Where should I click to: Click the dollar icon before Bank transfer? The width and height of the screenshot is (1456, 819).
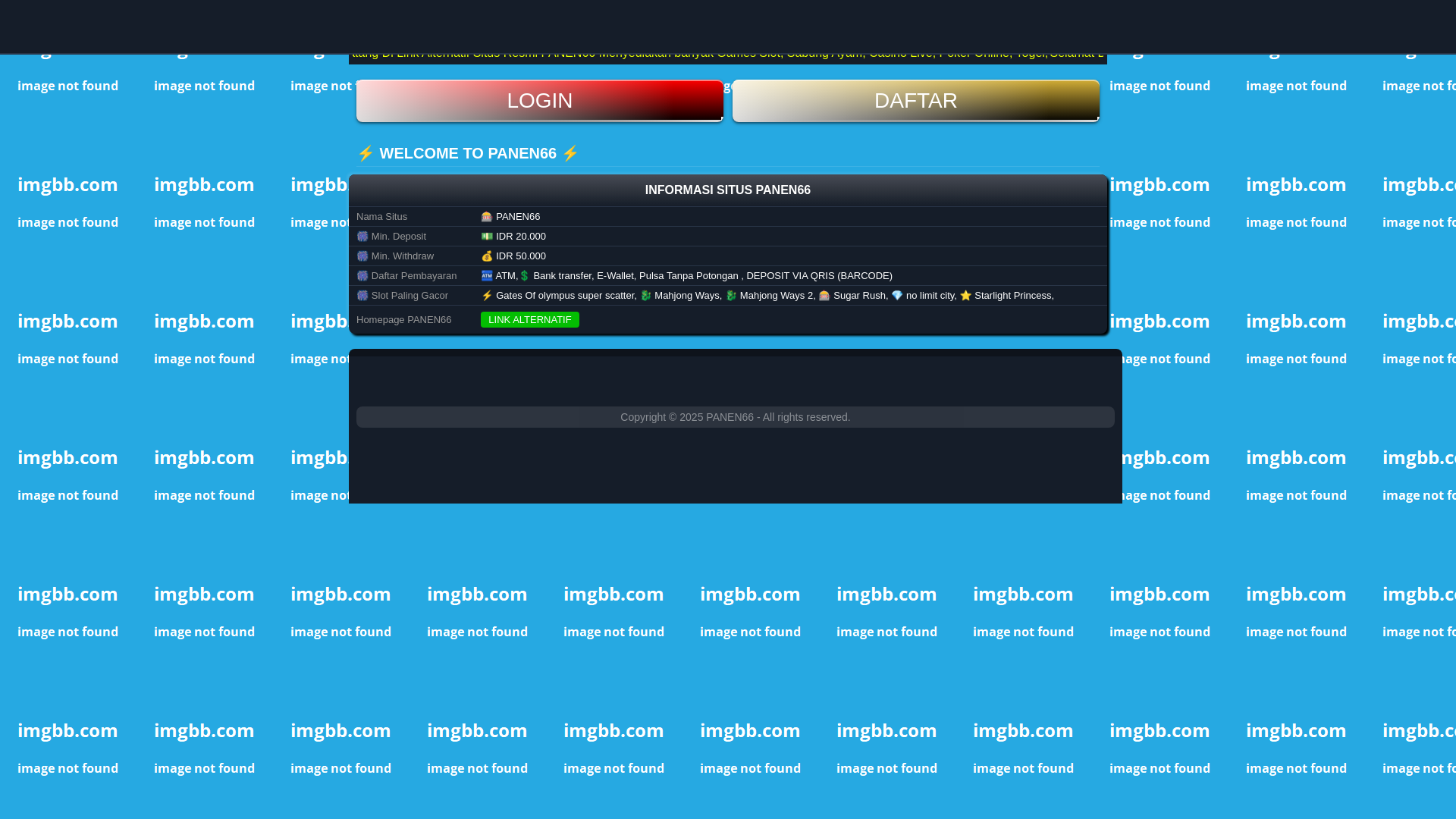525,276
